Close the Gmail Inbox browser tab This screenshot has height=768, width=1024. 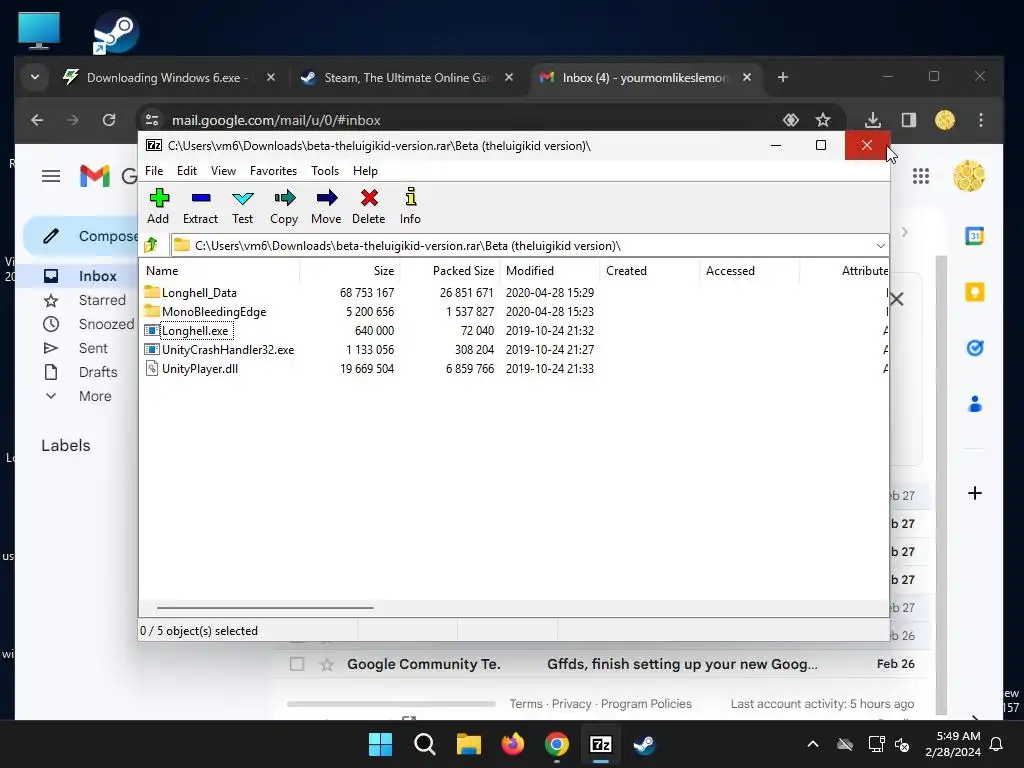tap(747, 78)
